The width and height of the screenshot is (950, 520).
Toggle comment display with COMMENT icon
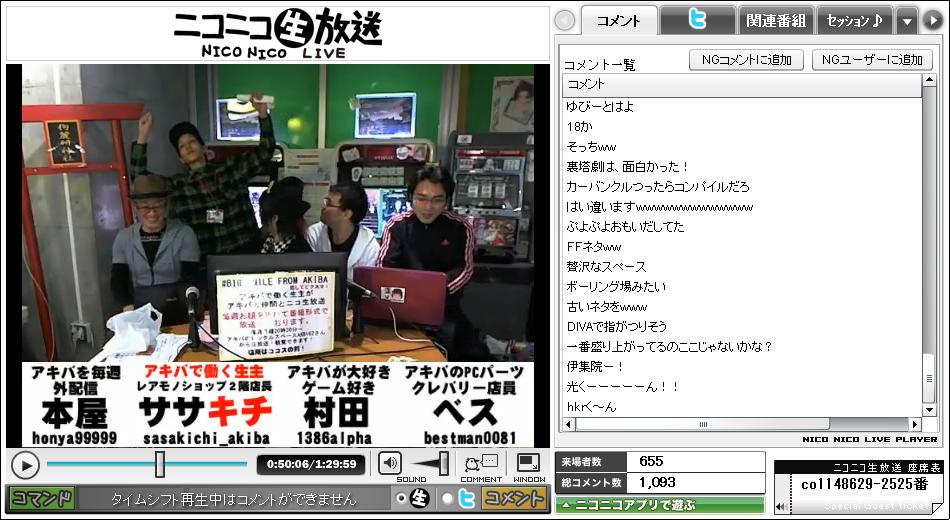click(x=481, y=463)
